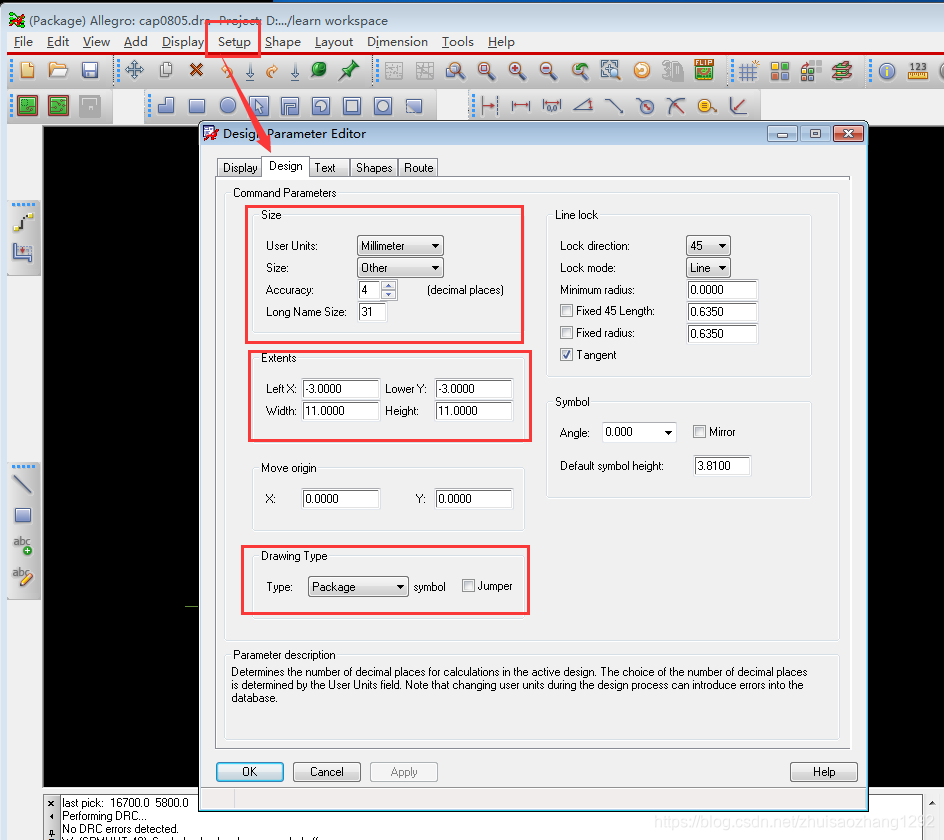Click the Zoom In magnifier icon
This screenshot has height=840, width=944.
tap(517, 70)
